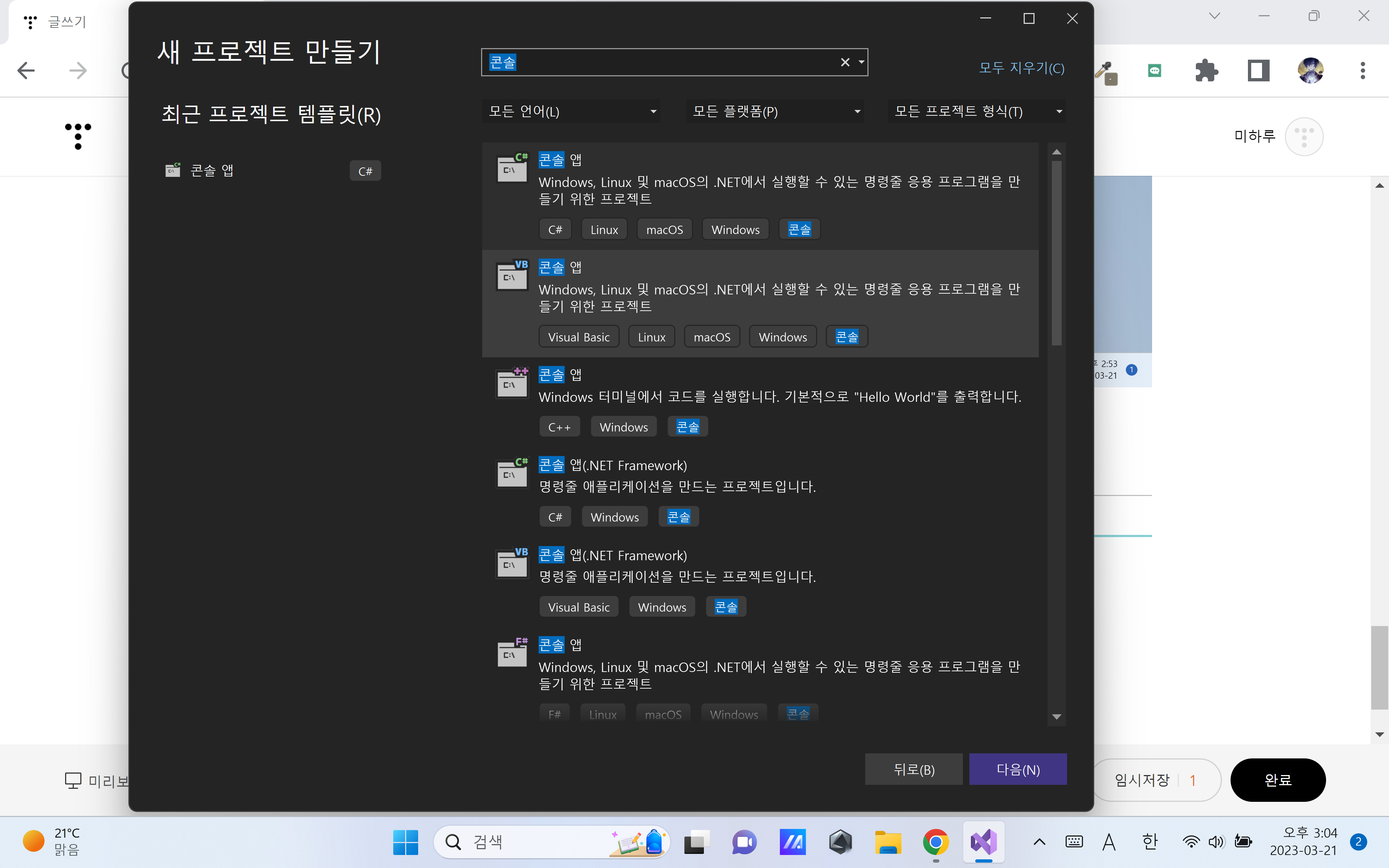Choose VB Console App (.NET Framework) icon

[x=512, y=564]
